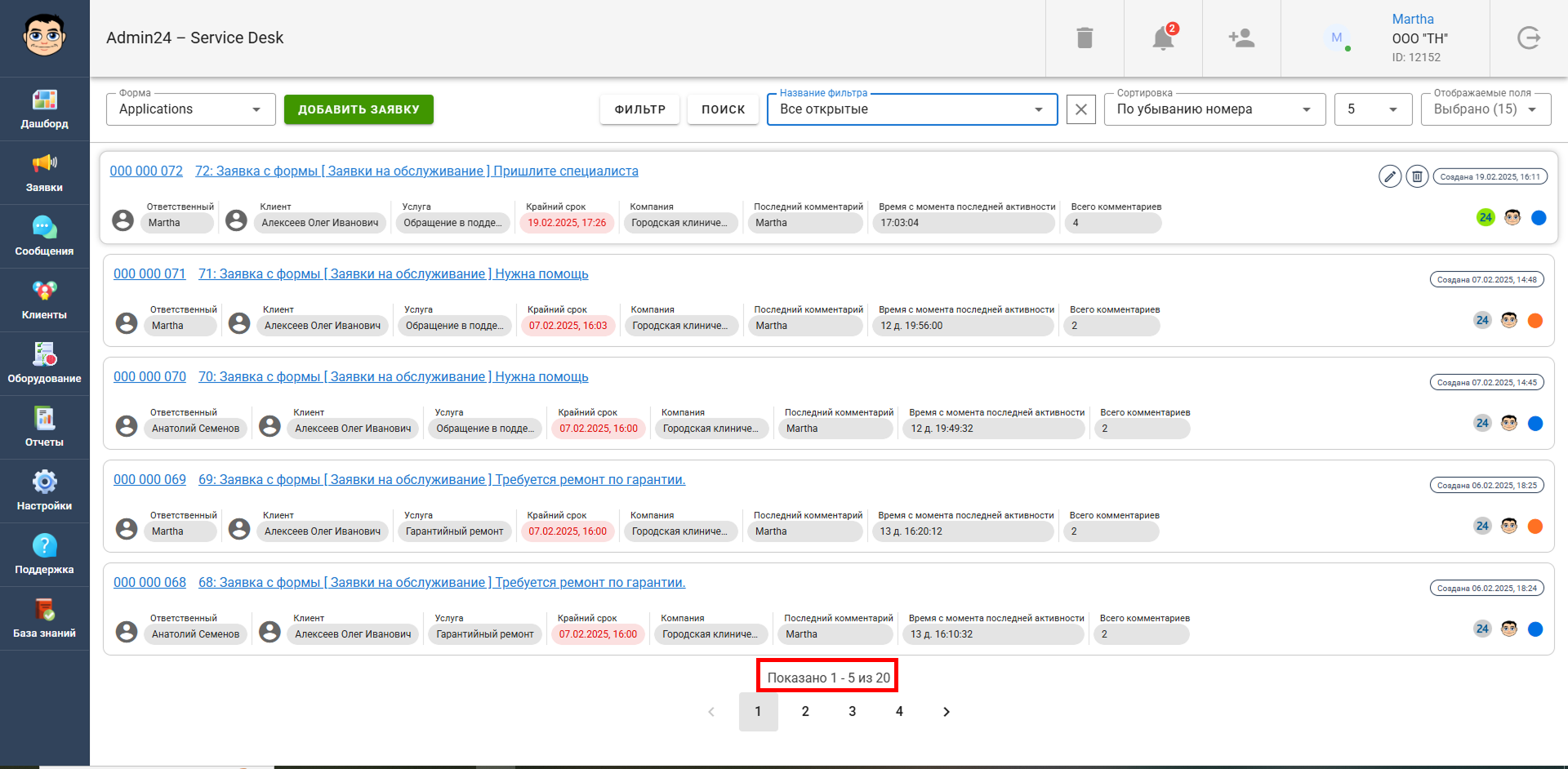Viewport: 1568px width, 769px height.
Task: Open the Настройки section
Action: [44, 491]
